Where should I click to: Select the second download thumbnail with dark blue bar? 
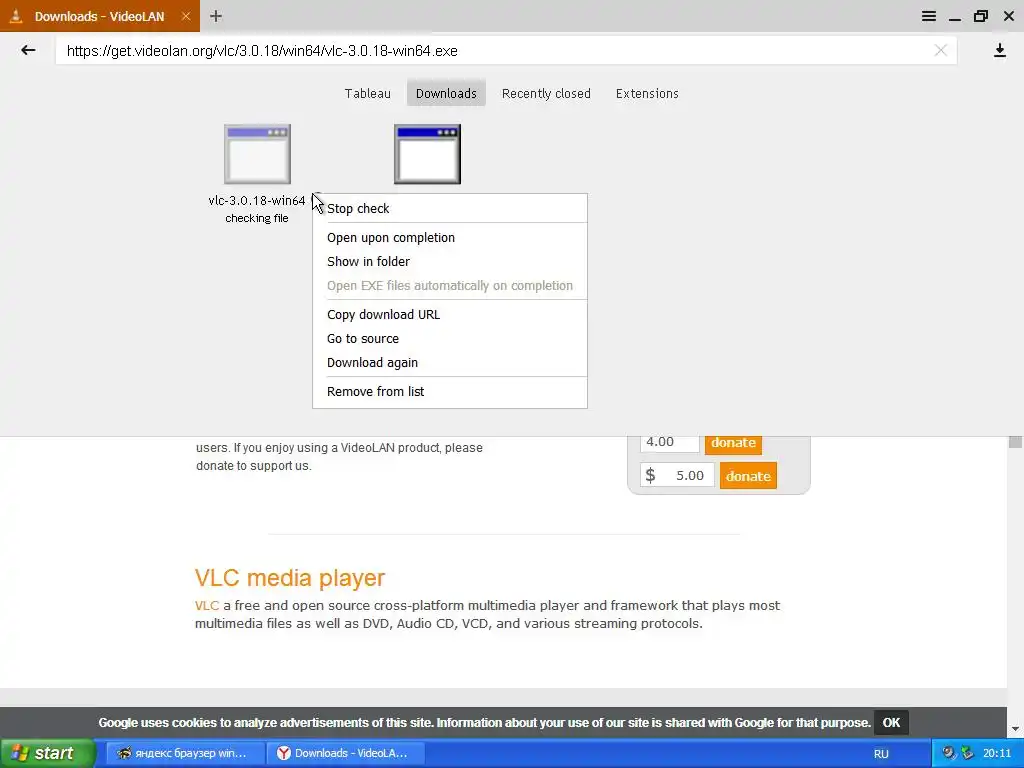(x=427, y=154)
